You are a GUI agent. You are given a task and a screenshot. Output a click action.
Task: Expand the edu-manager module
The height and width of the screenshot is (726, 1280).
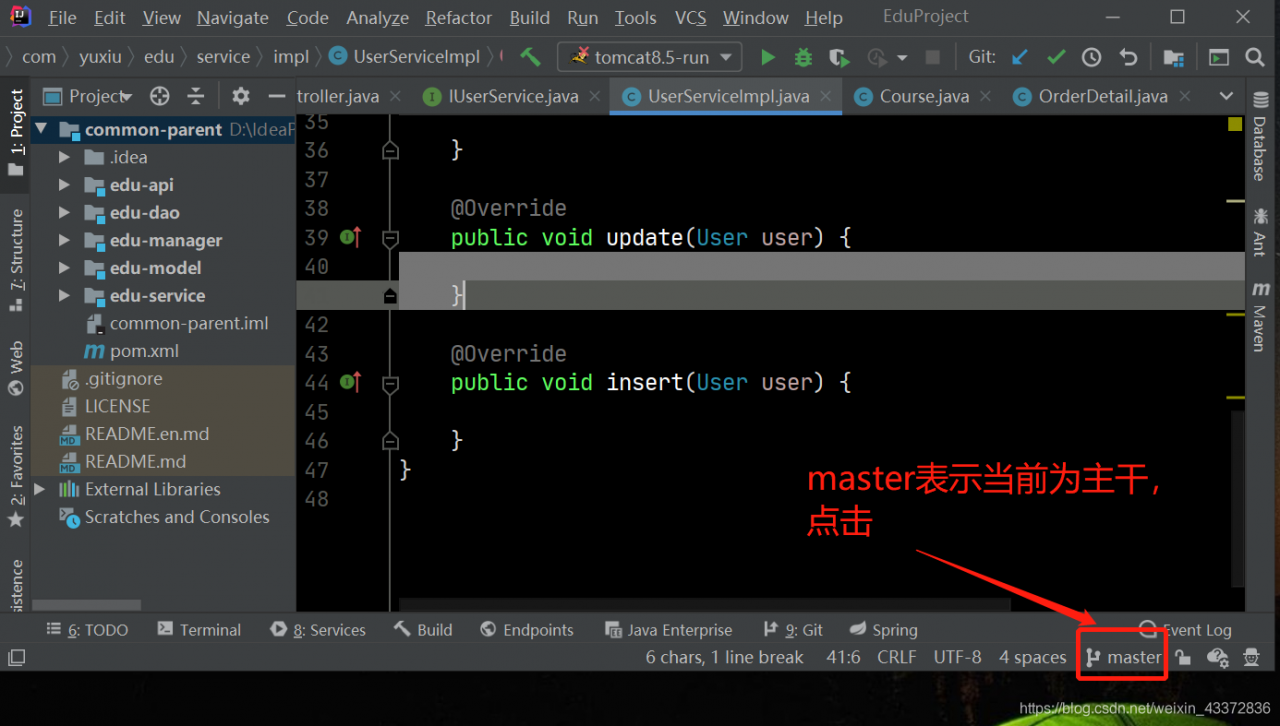65,240
